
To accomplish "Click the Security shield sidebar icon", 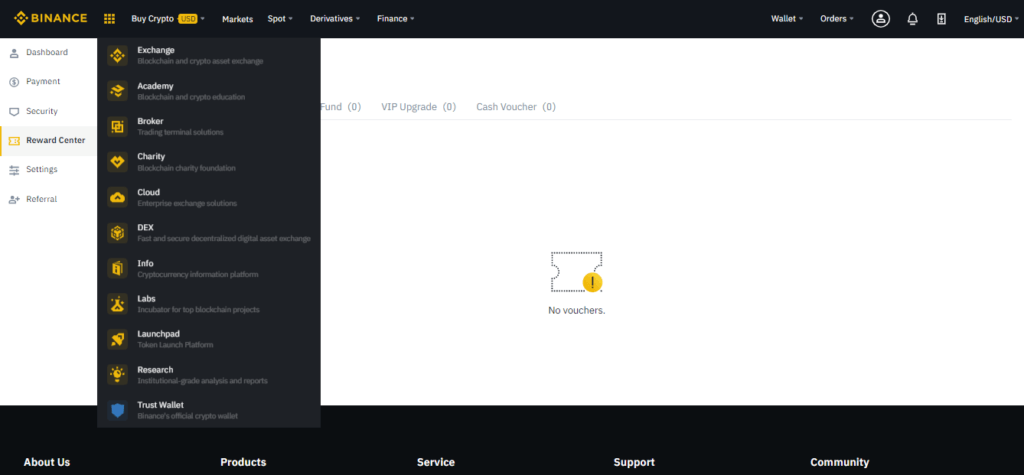I will [14, 112].
